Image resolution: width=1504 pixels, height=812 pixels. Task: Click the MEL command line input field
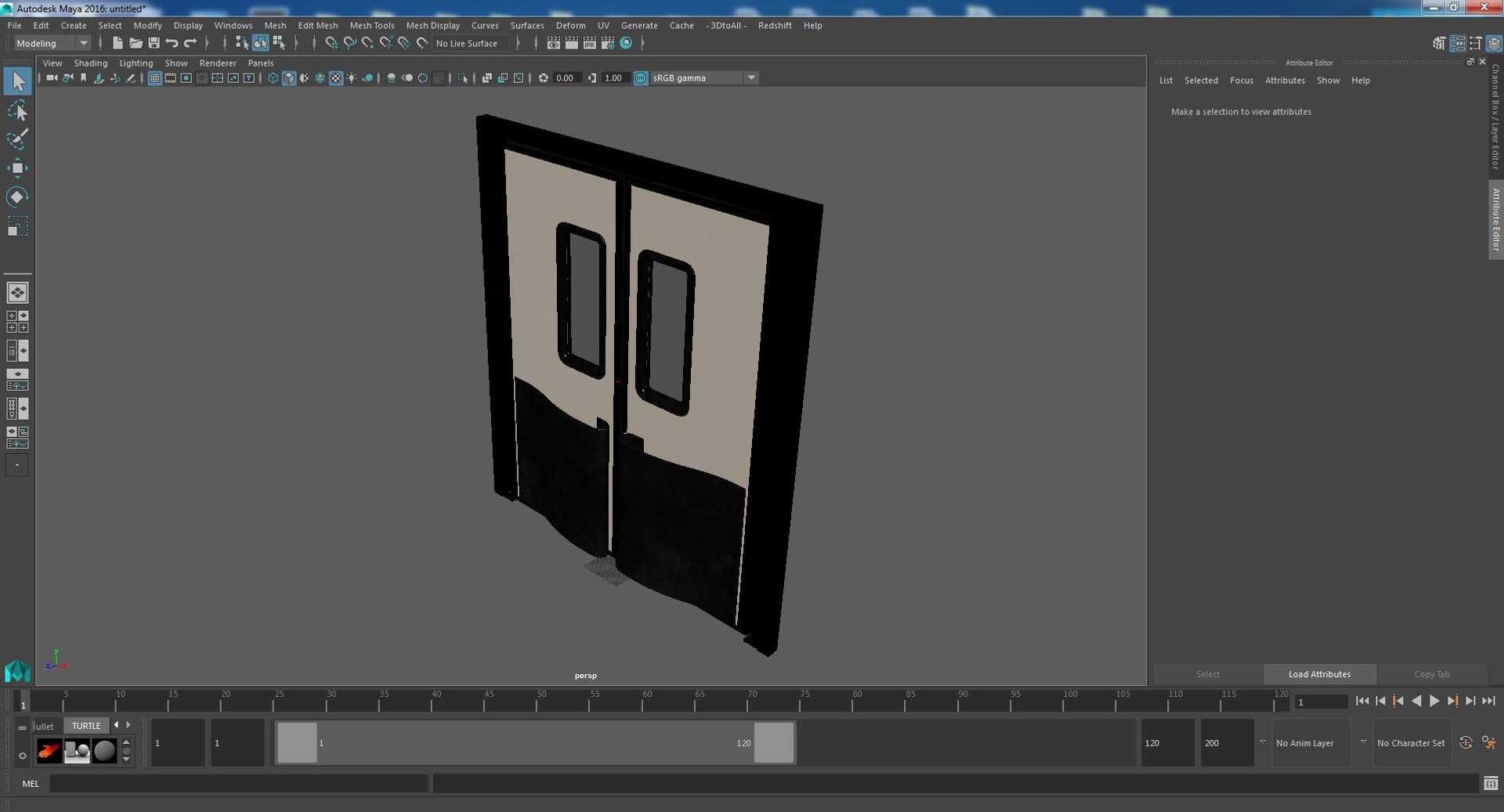[x=238, y=783]
